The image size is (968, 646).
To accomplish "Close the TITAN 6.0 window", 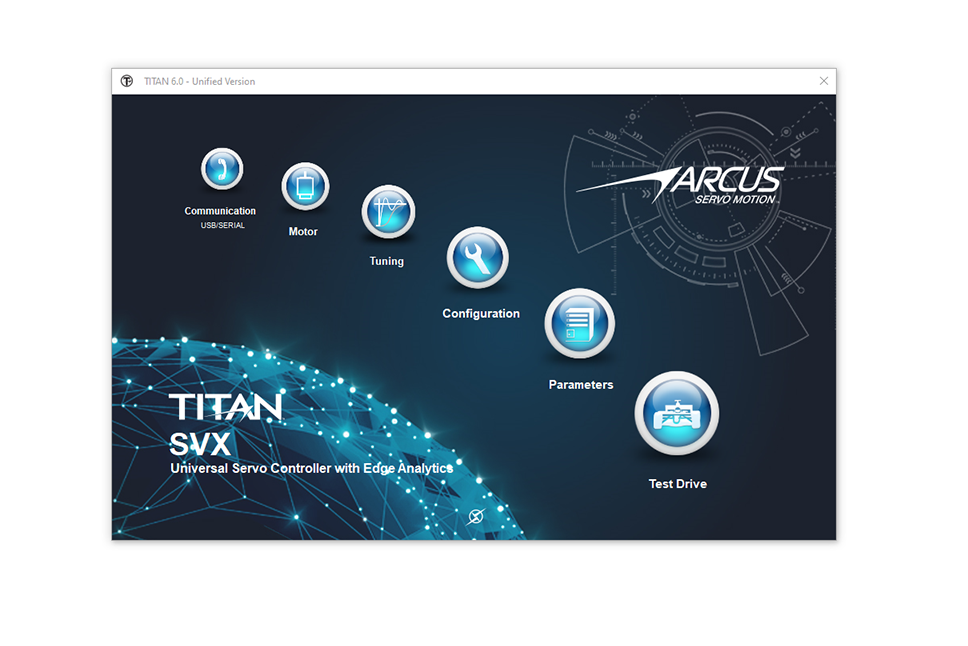I will pyautogui.click(x=824, y=81).
